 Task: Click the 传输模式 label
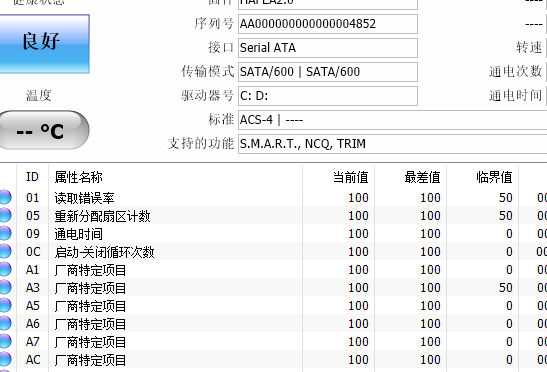(x=208, y=72)
